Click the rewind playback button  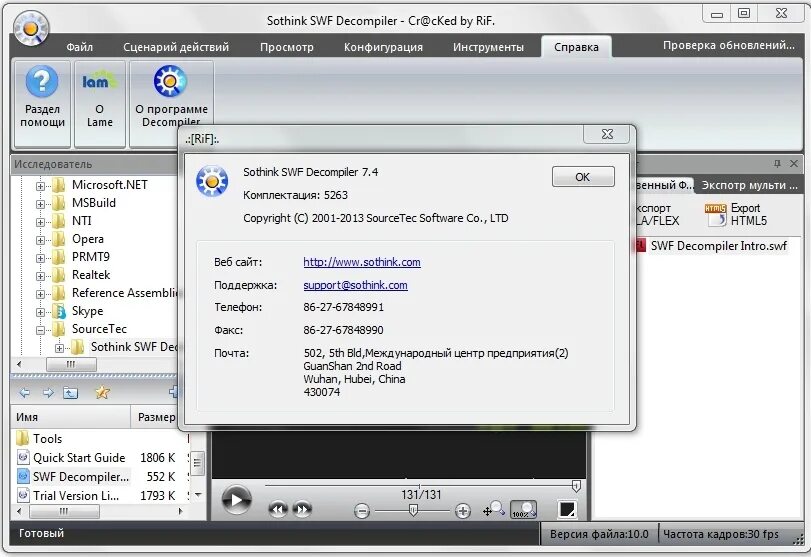[x=278, y=510]
